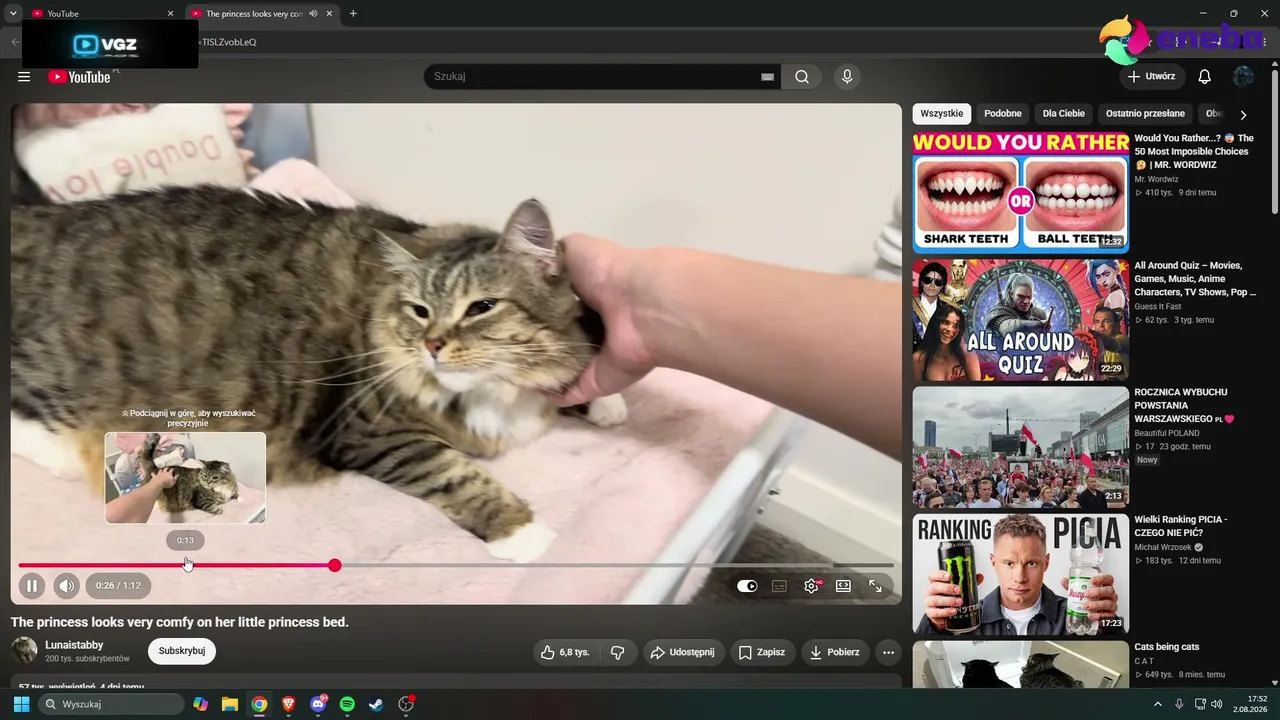Viewport: 1280px width, 720px height.
Task: Select the Podobne filter chip
Action: pos(1003,114)
